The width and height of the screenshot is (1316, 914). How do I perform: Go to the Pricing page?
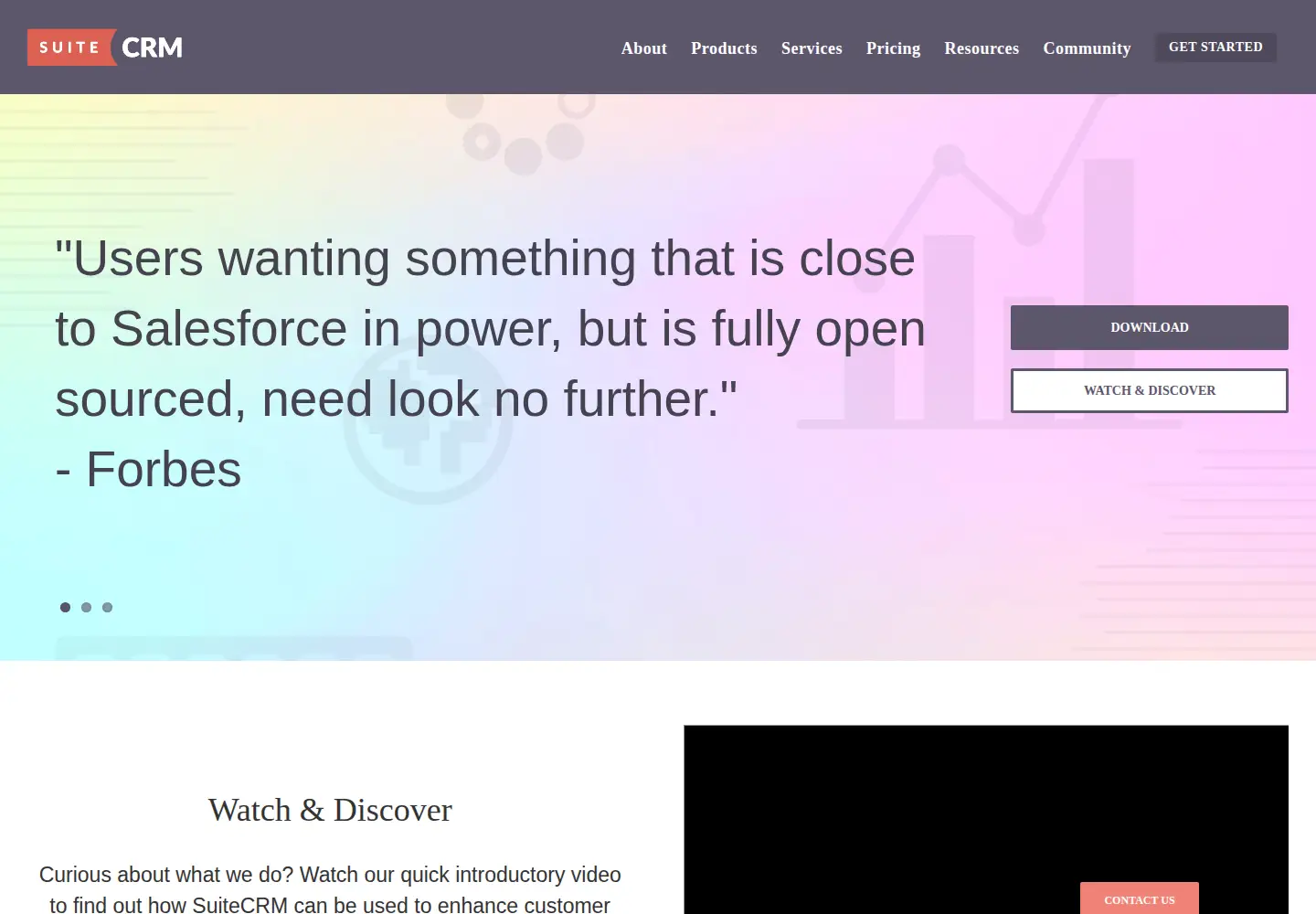pyautogui.click(x=893, y=48)
